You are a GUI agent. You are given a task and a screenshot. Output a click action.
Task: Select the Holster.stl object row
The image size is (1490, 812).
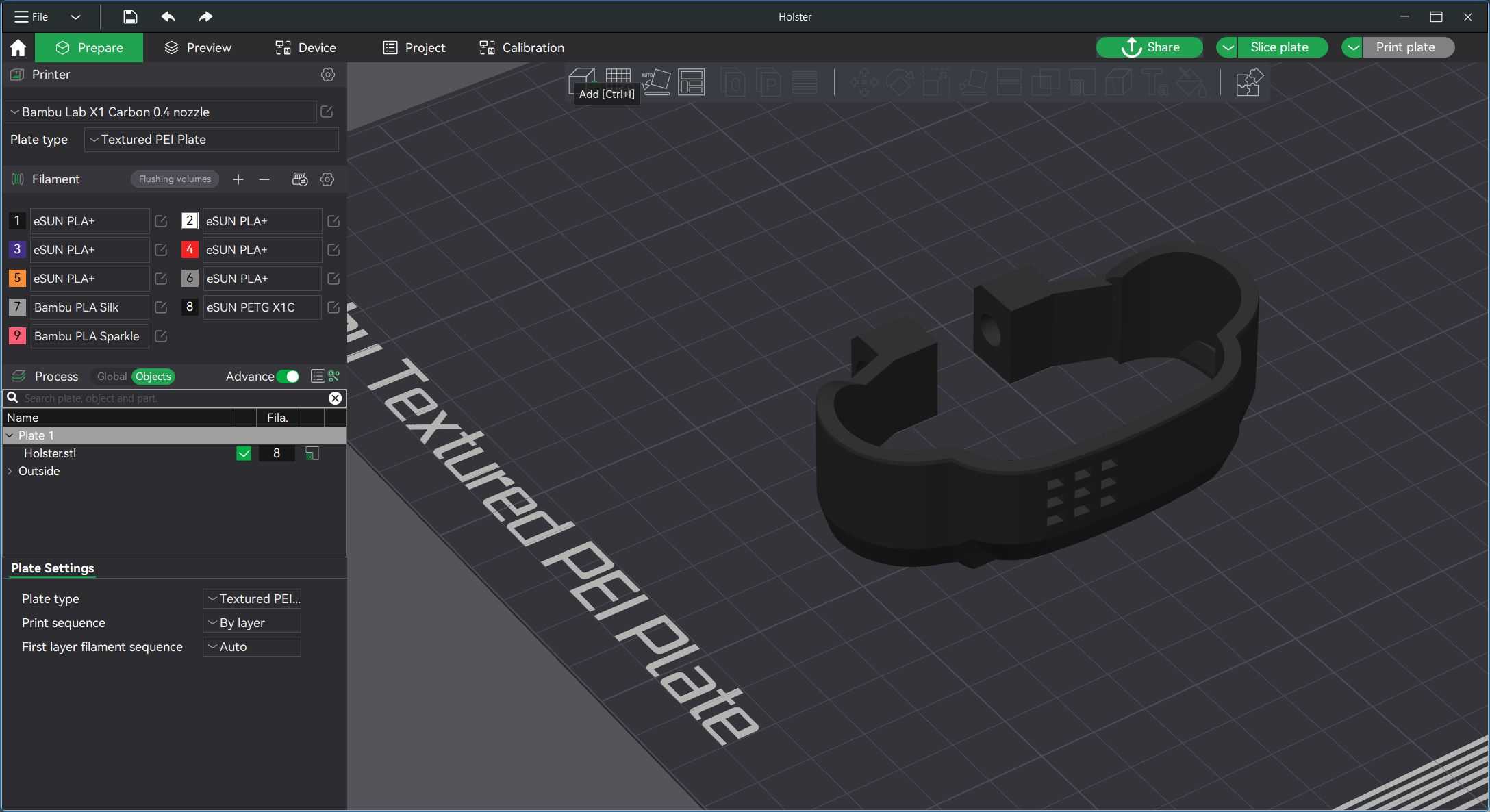tap(175, 453)
